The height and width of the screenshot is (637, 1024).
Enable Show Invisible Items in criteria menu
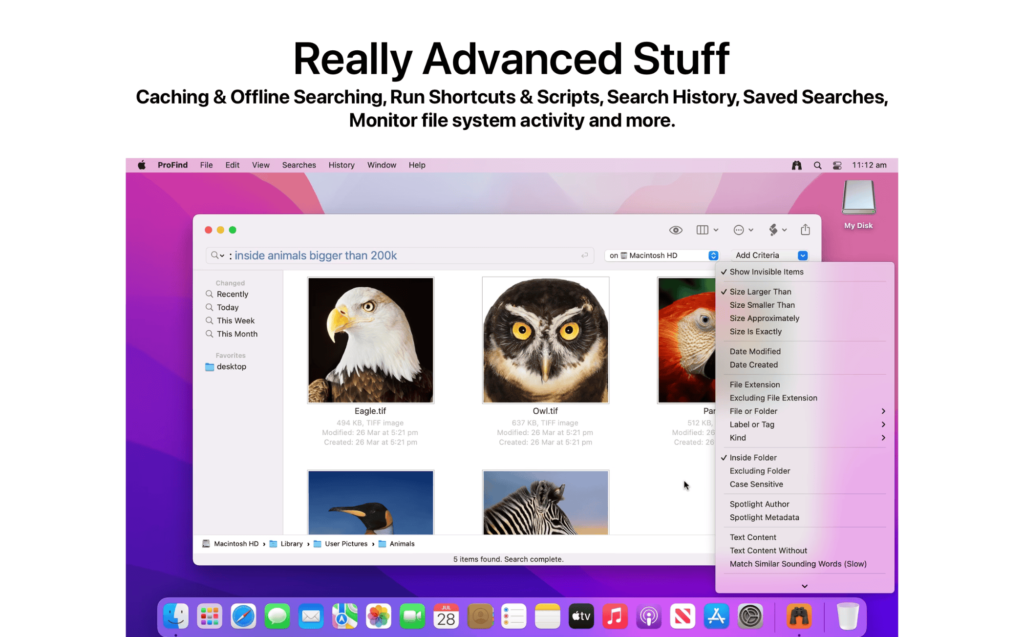(770, 271)
